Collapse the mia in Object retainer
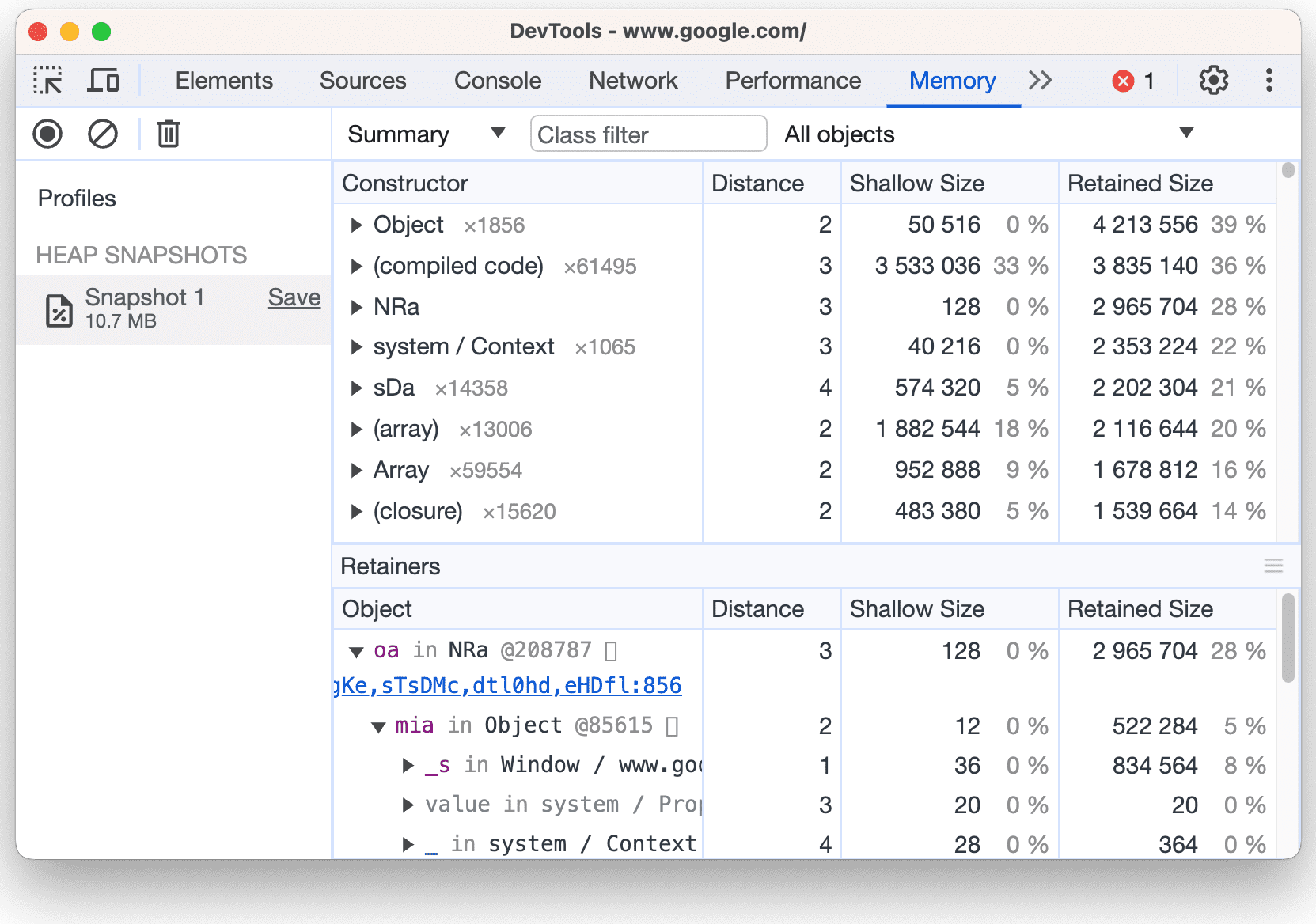The height and width of the screenshot is (924, 1316). tap(378, 727)
